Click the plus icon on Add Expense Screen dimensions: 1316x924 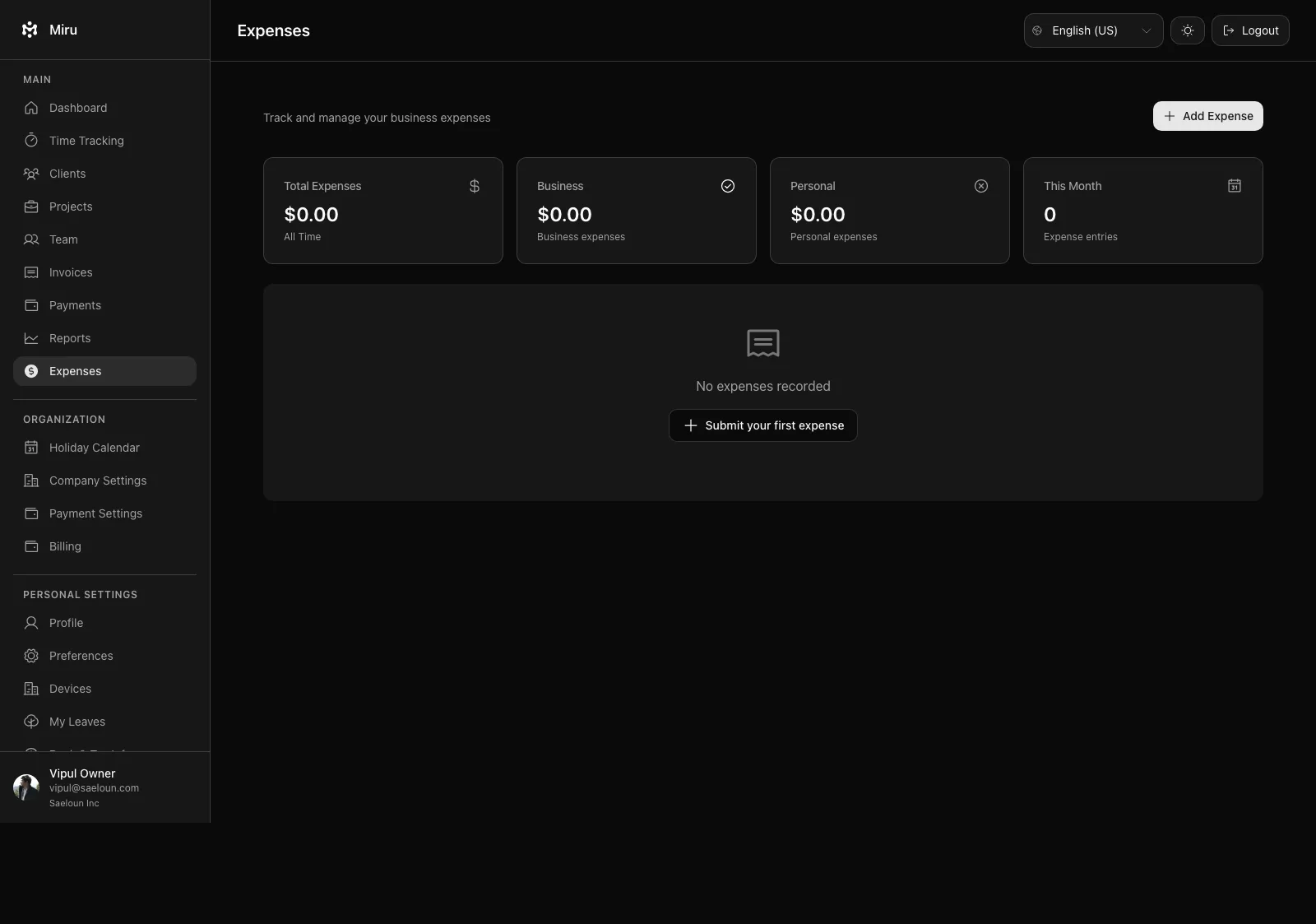(1170, 116)
